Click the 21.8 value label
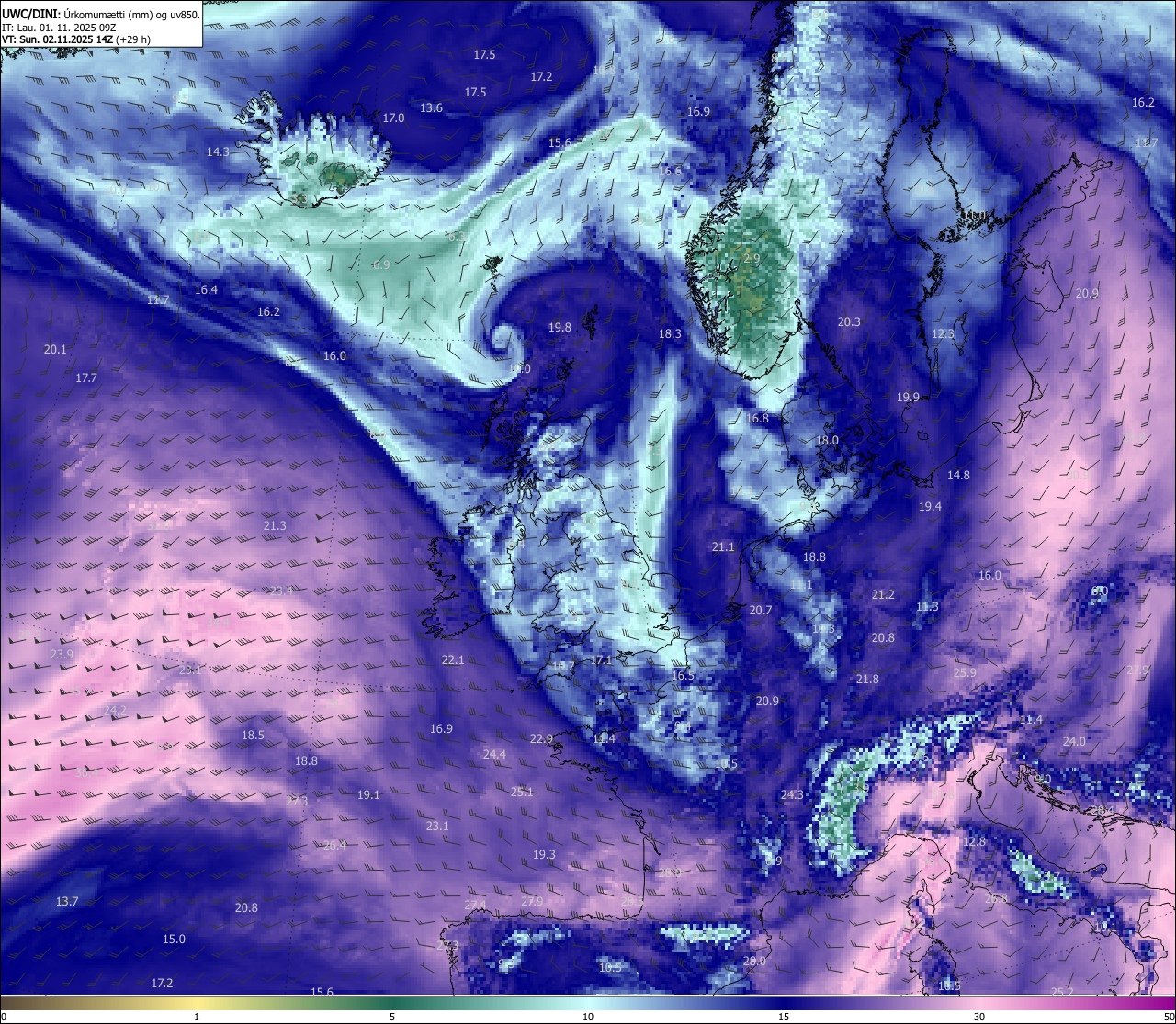 (x=867, y=680)
